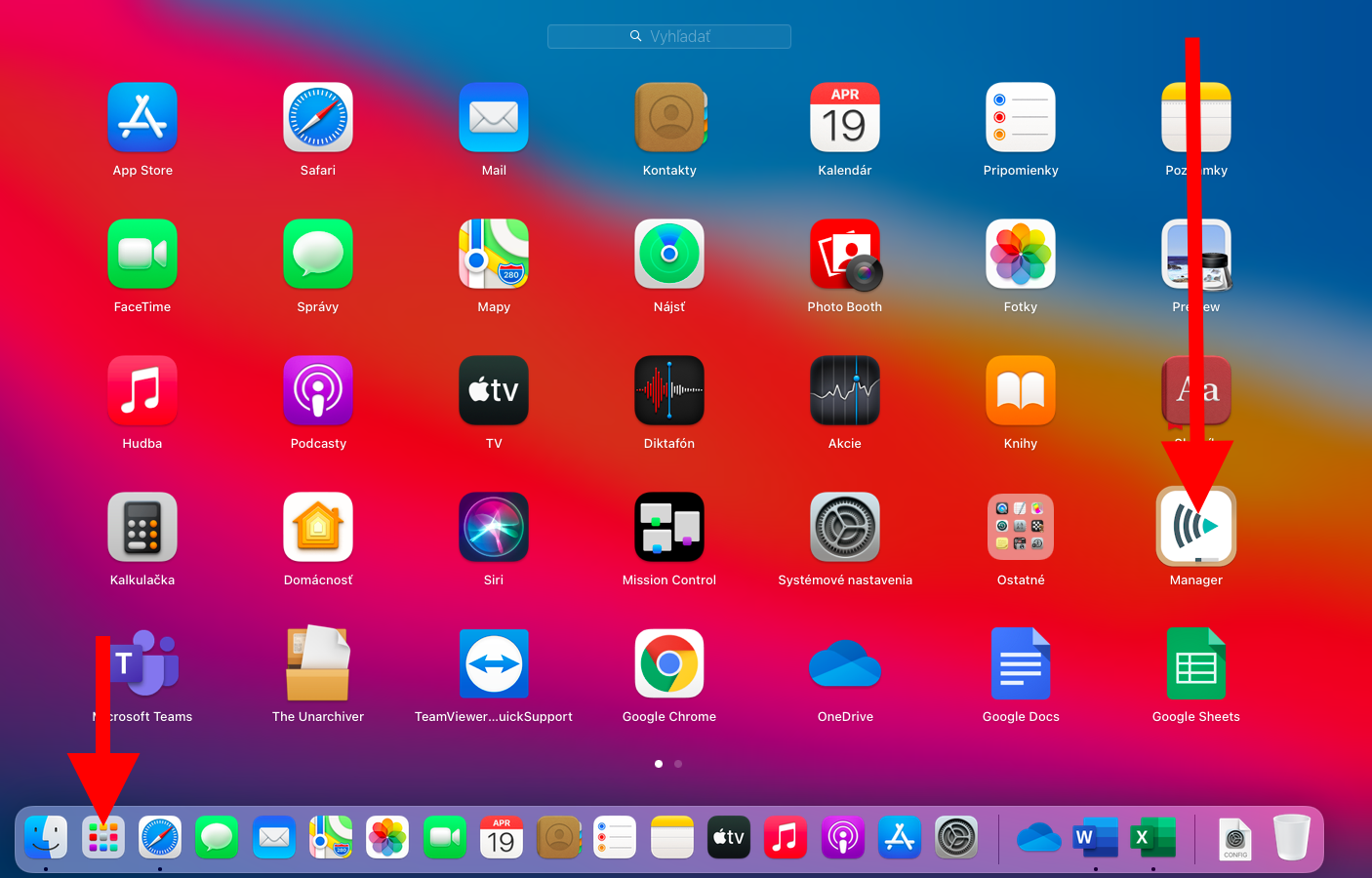Open the Trash in the Dock
Viewport: 1372px width, 878px height.
(x=1291, y=838)
